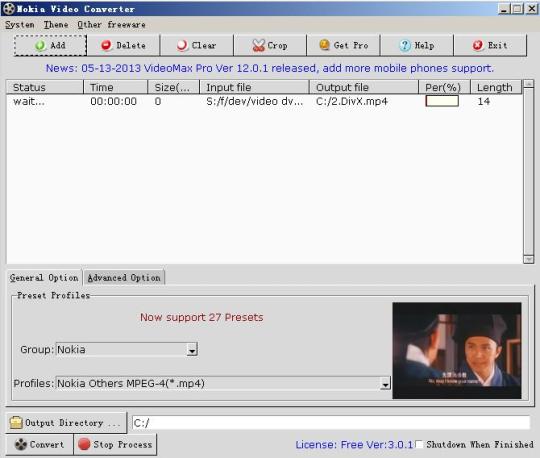This screenshot has width=540, height=458.
Task: Click the License Free Ver:3.0.1 link
Action: [x=354, y=445]
